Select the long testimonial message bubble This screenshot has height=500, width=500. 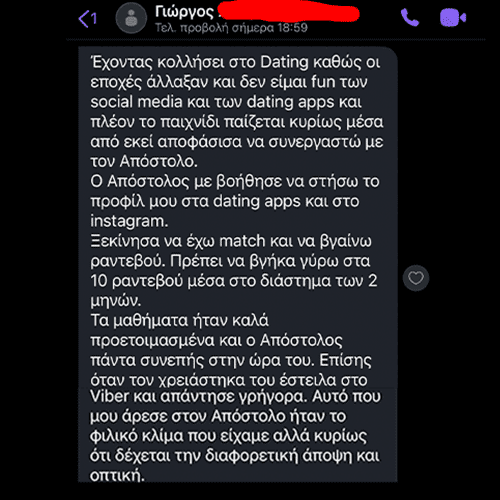pos(238,265)
